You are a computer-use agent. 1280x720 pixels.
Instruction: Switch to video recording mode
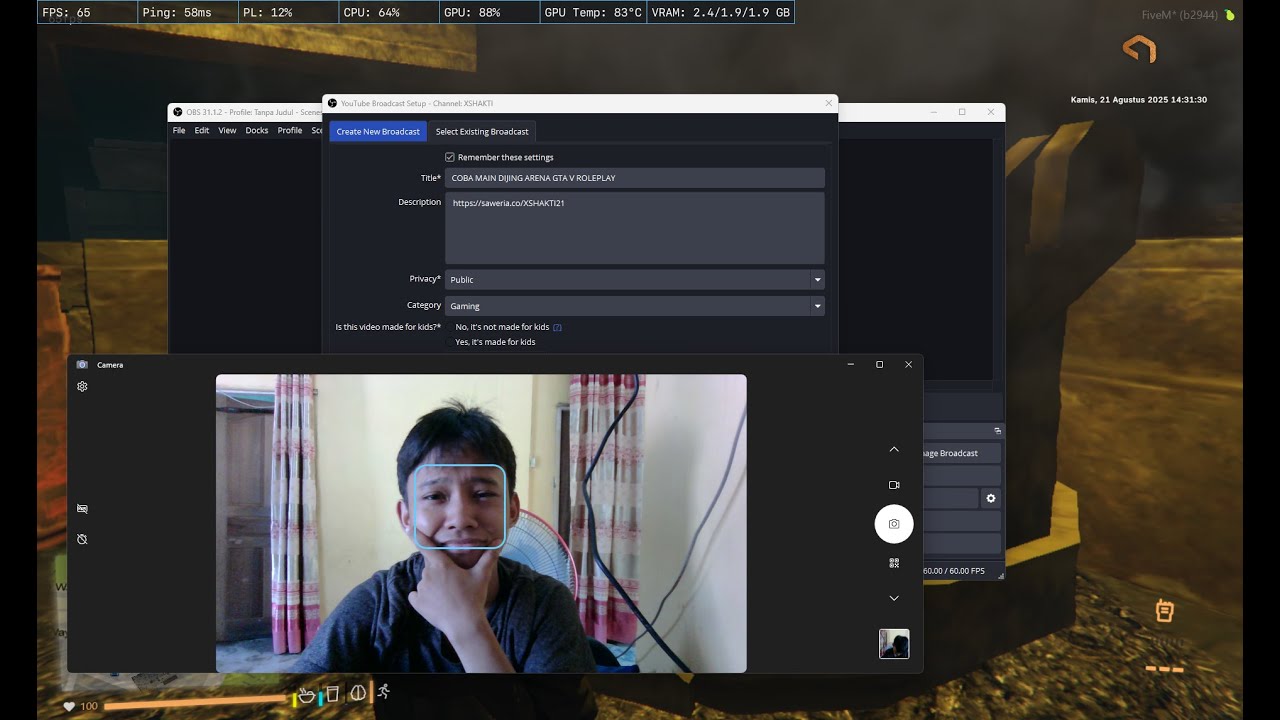coord(894,485)
